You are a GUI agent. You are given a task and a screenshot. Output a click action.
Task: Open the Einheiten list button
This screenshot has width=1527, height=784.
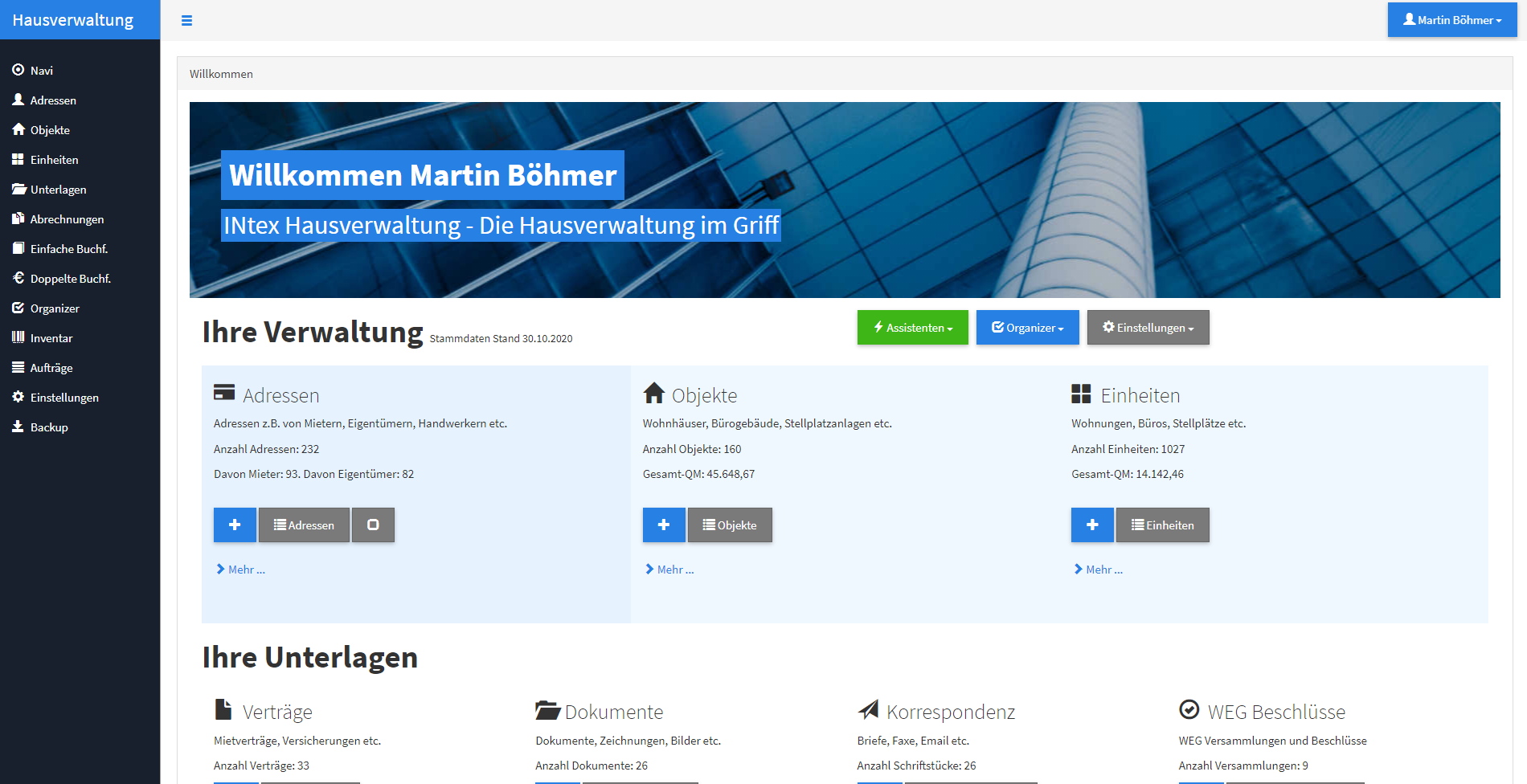point(1162,525)
